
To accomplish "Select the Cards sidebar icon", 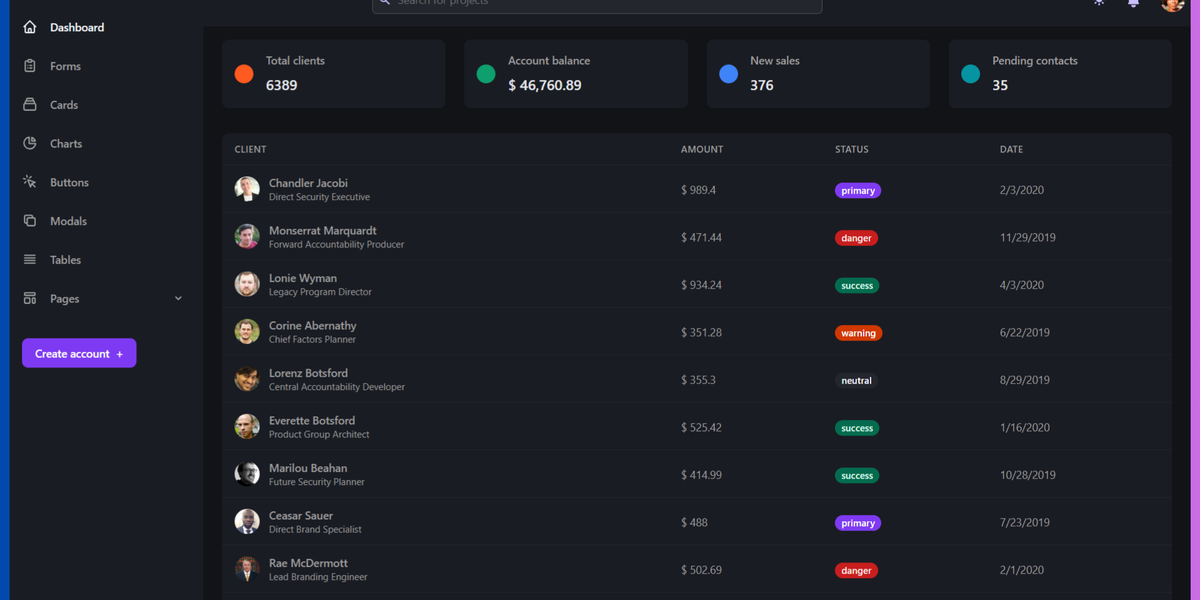I will pos(30,104).
